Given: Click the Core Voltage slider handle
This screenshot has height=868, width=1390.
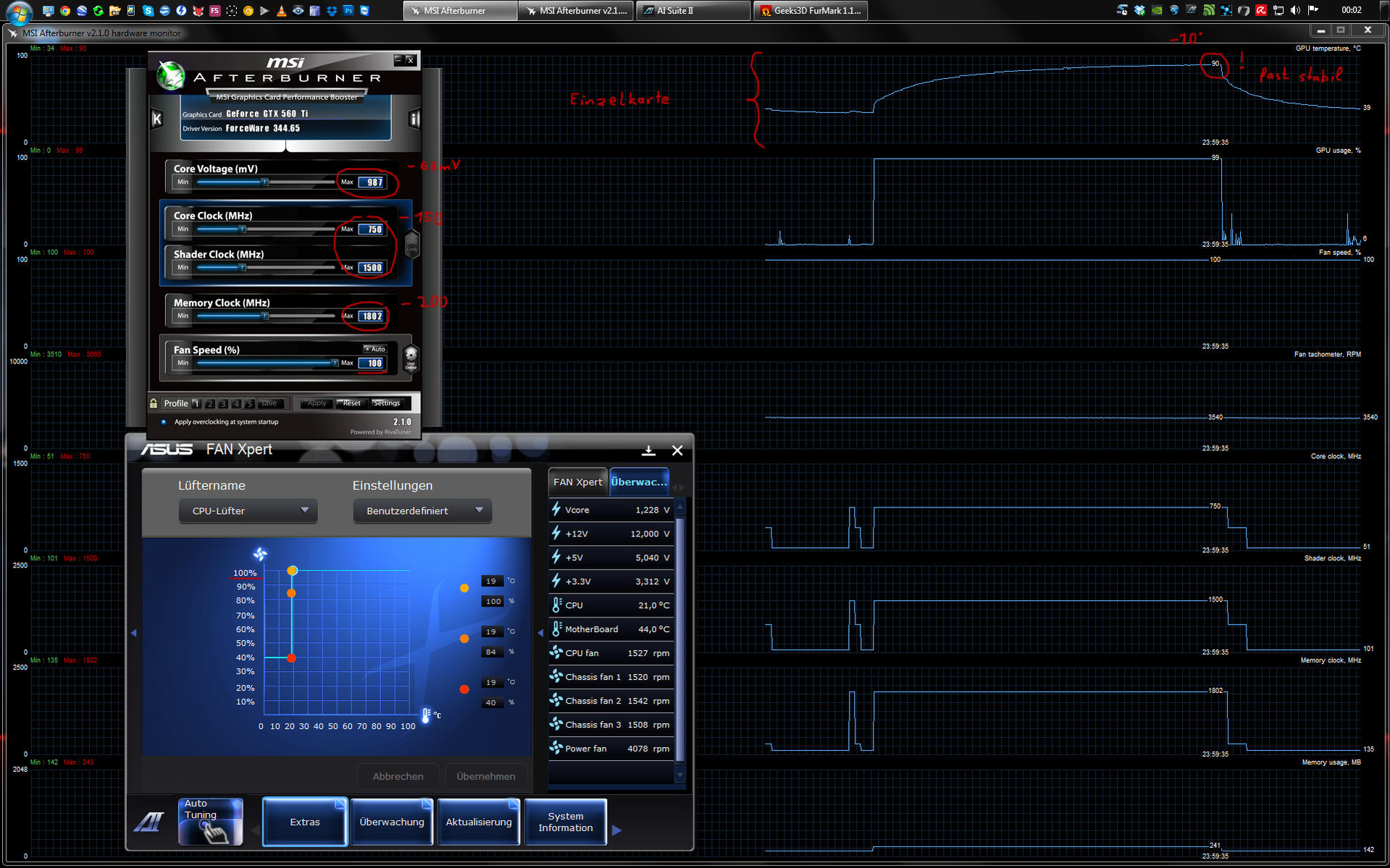Looking at the screenshot, I should [x=265, y=182].
